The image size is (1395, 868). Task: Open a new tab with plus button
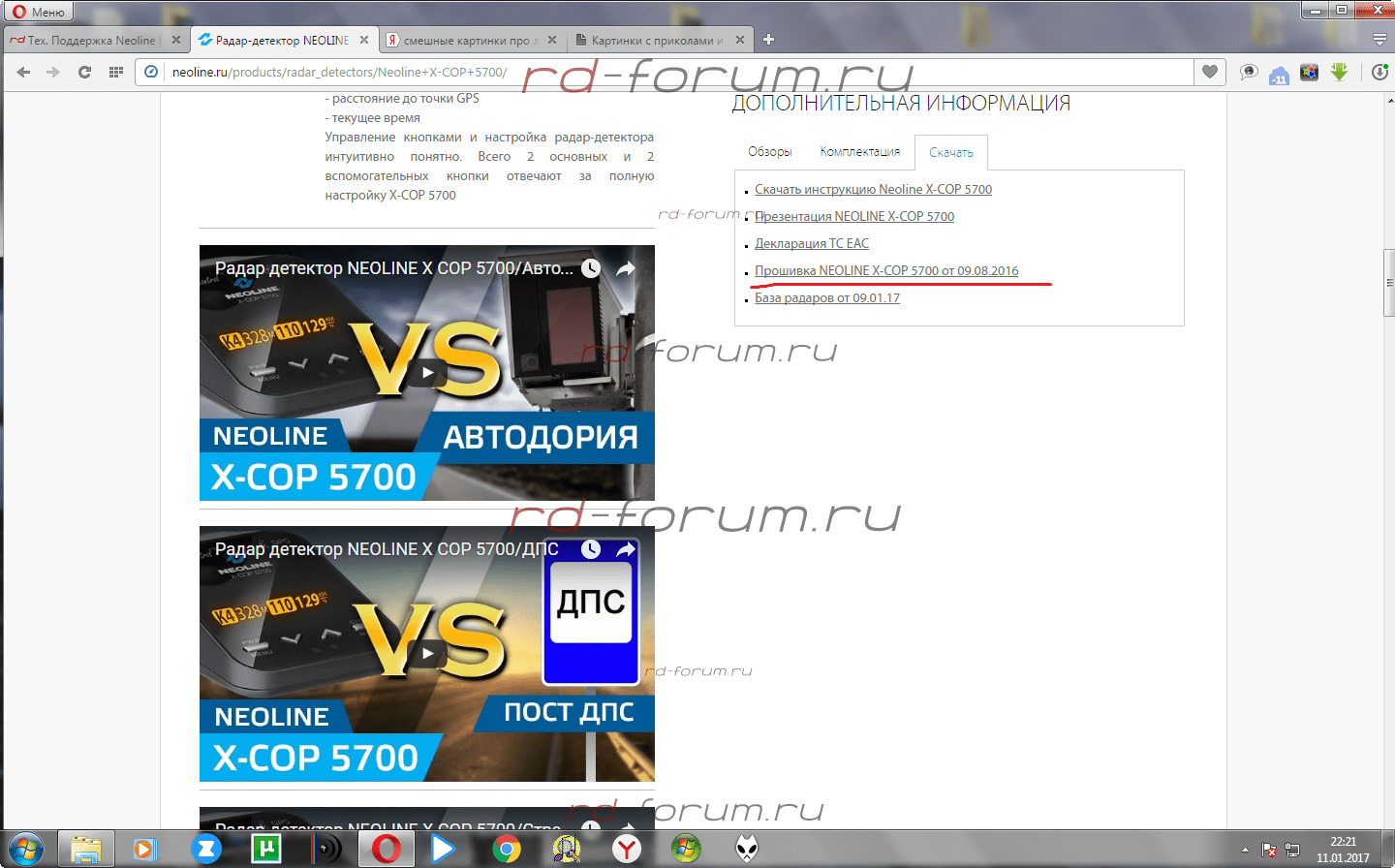point(768,40)
